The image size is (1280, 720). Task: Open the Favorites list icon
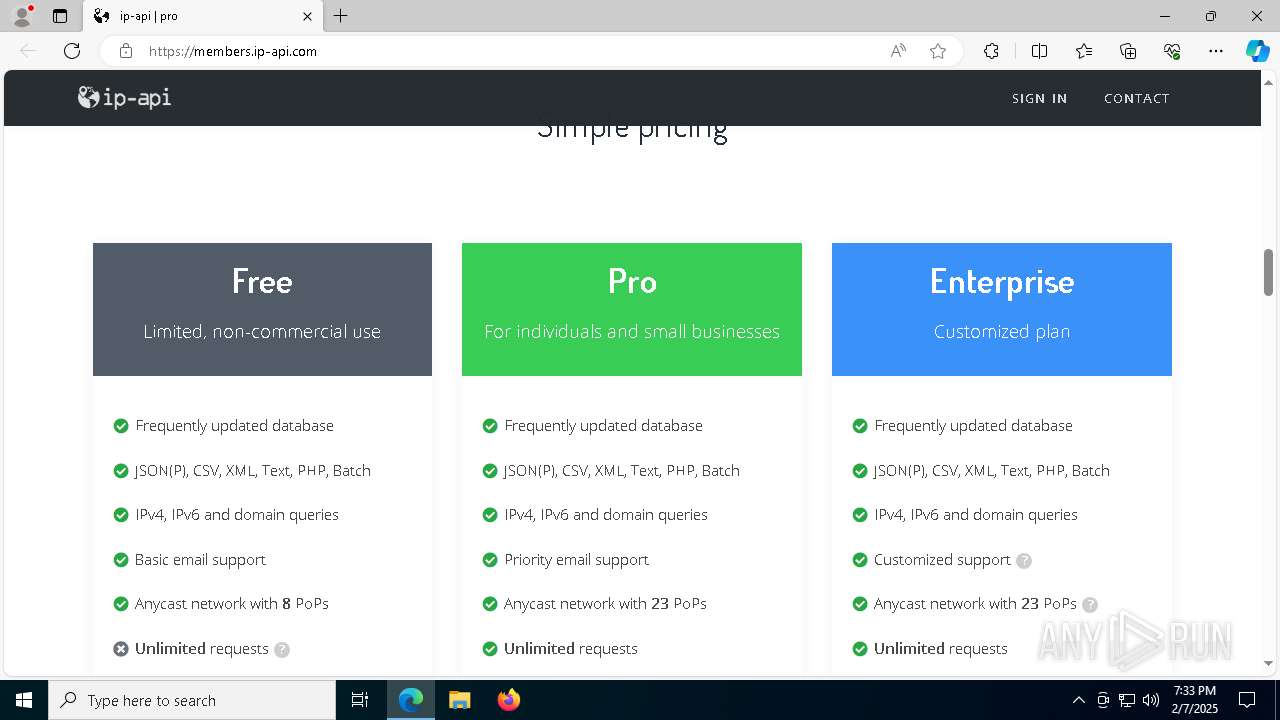click(1084, 51)
